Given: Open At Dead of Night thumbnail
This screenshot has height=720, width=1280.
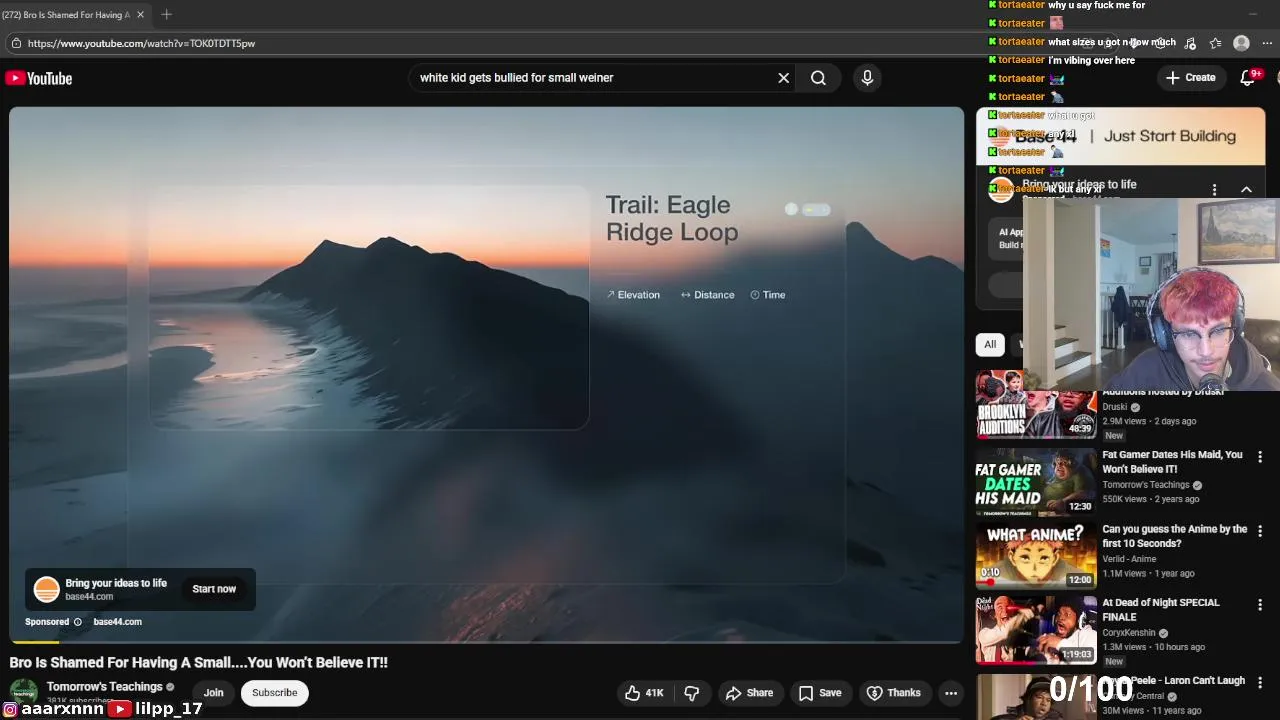Looking at the screenshot, I should 1036,630.
